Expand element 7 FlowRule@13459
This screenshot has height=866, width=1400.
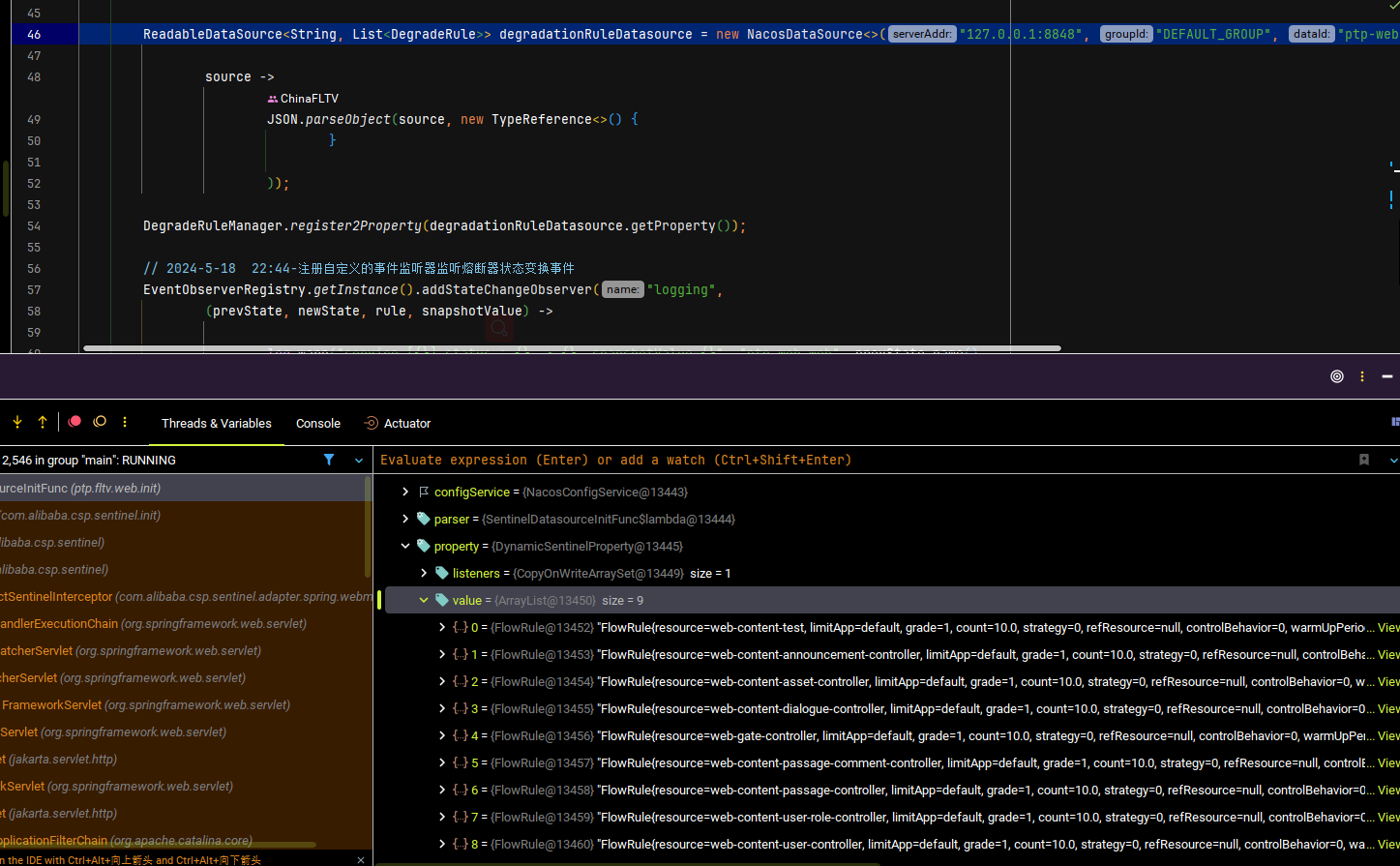pyautogui.click(x=442, y=818)
